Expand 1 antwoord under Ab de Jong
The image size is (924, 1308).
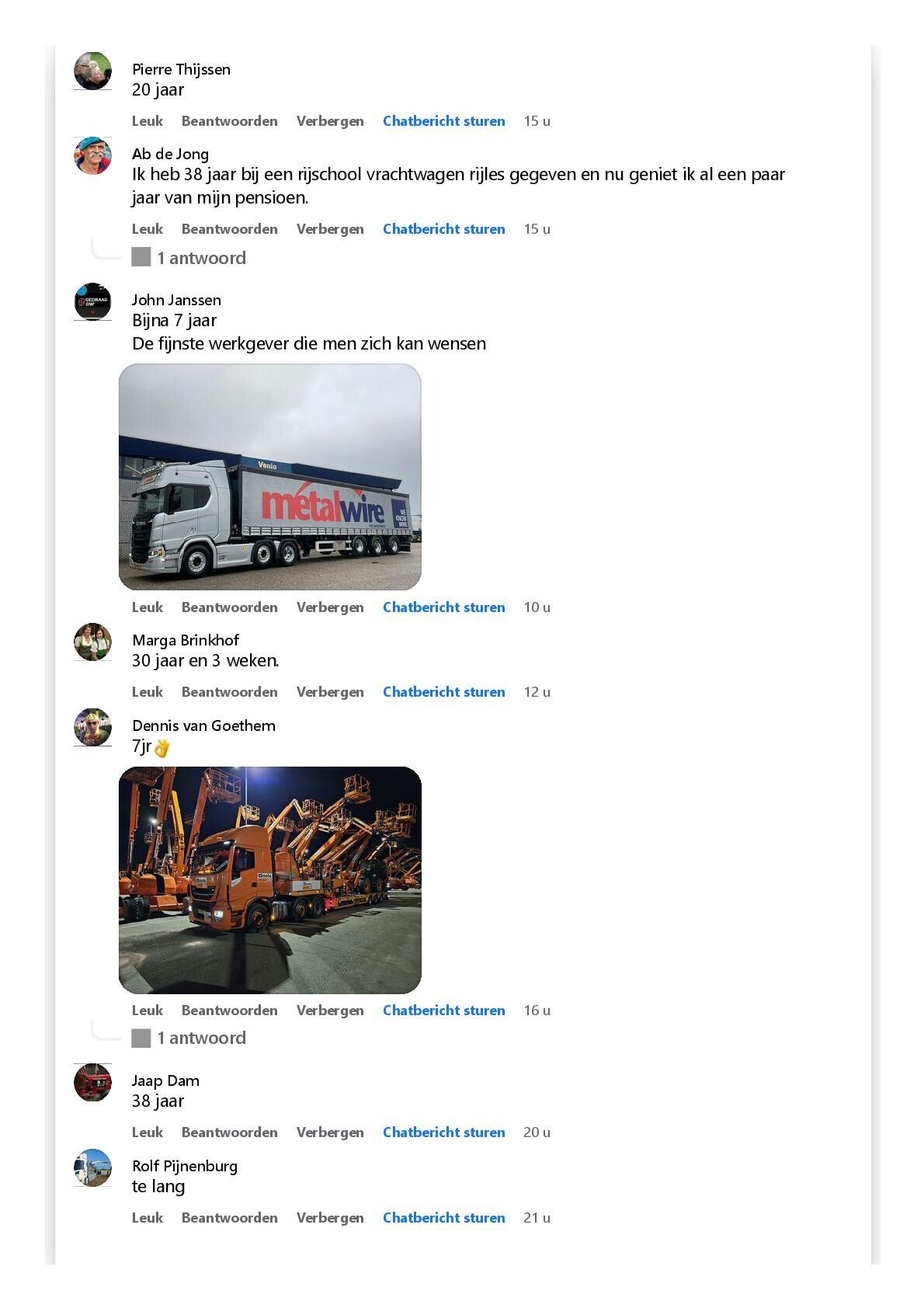click(201, 258)
